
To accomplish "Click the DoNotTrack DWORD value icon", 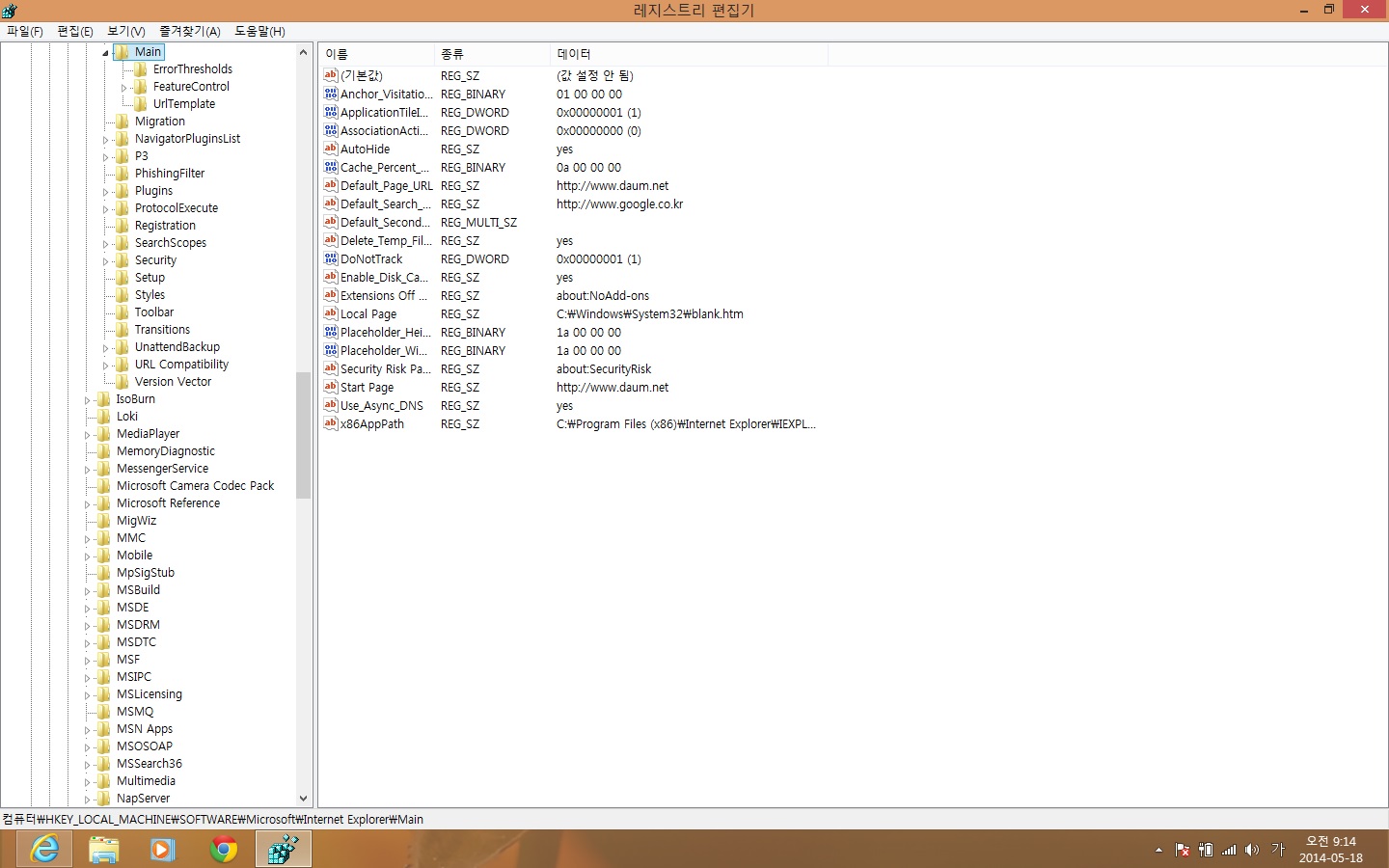I will tap(331, 258).
